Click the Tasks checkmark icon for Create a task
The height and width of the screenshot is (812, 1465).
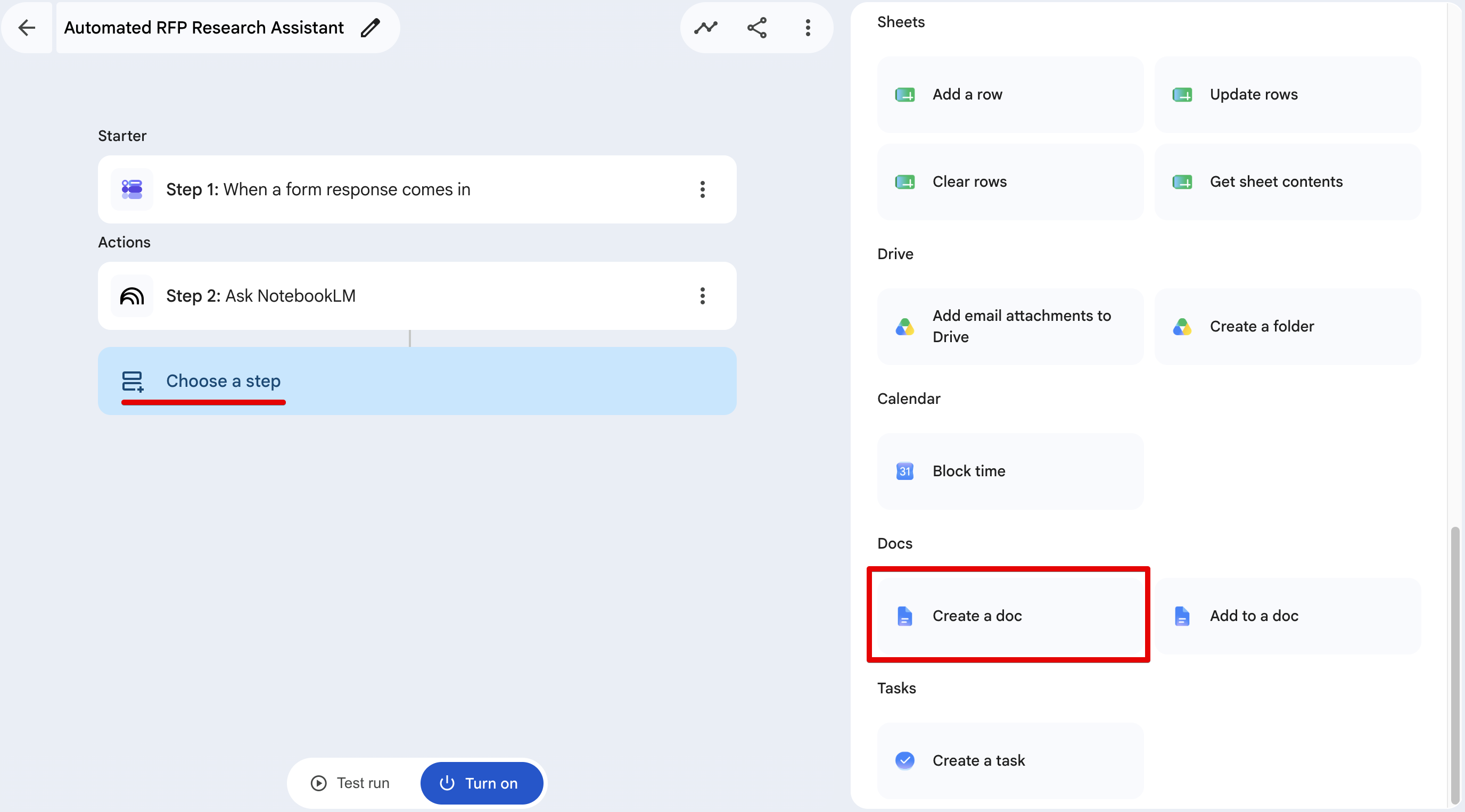tap(905, 760)
